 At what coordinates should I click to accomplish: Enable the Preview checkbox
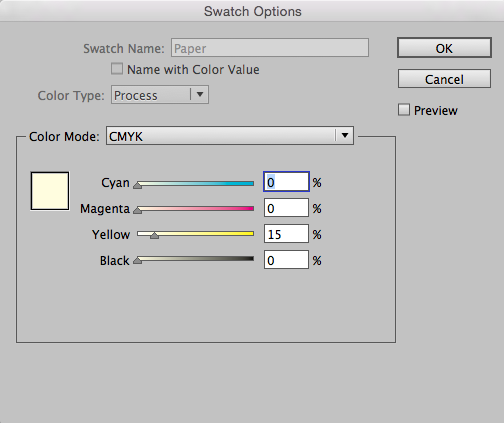click(404, 110)
